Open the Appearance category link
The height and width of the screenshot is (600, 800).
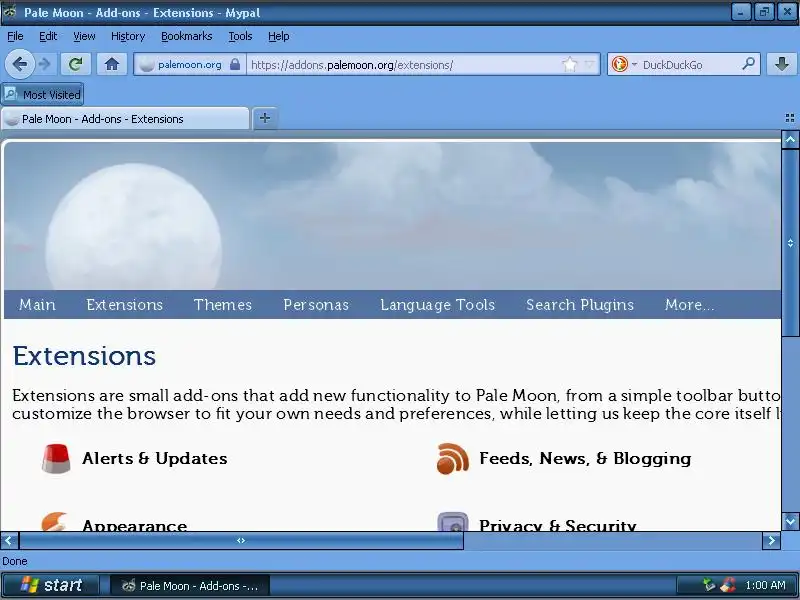(x=135, y=524)
